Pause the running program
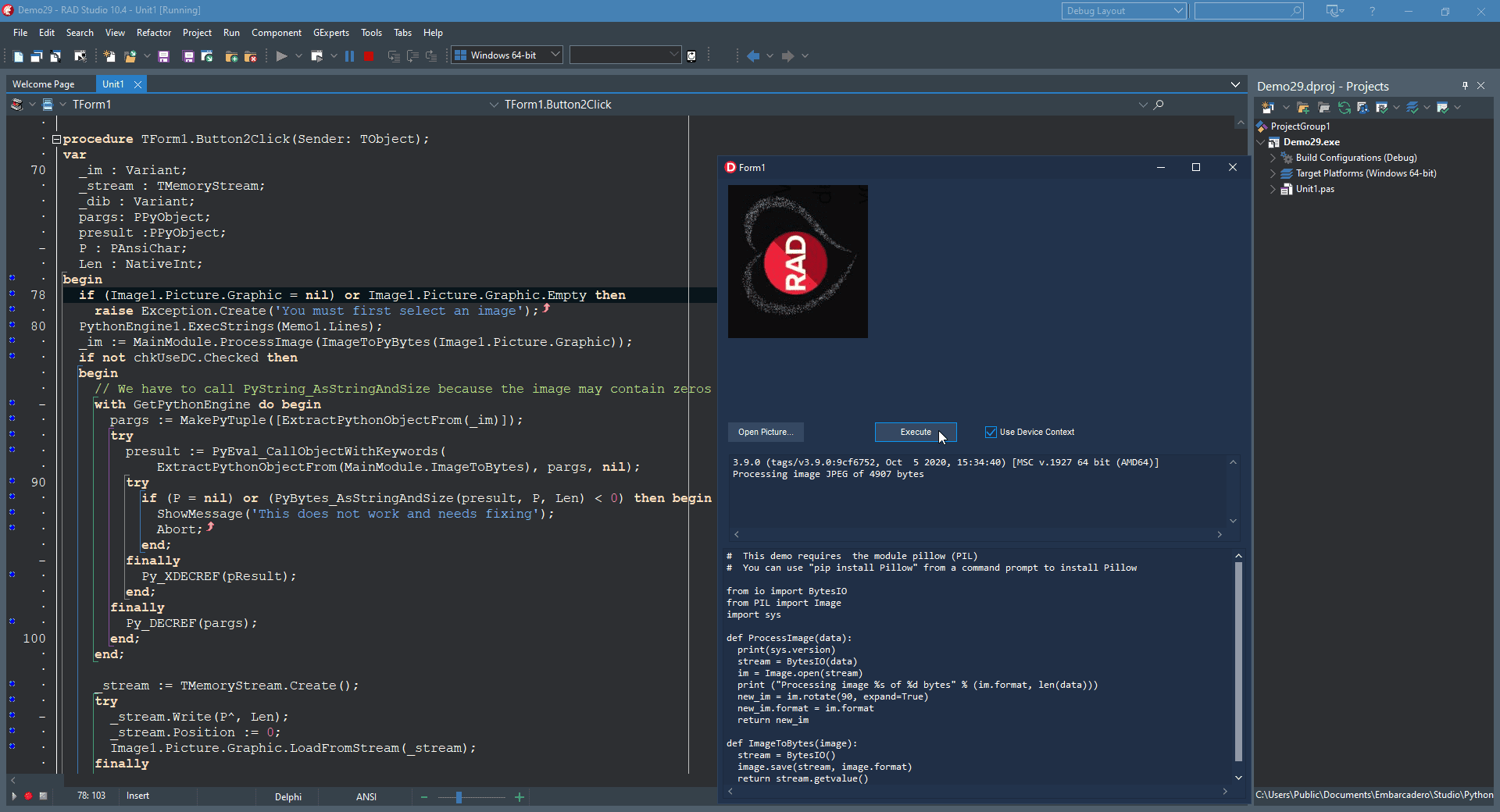 [349, 56]
